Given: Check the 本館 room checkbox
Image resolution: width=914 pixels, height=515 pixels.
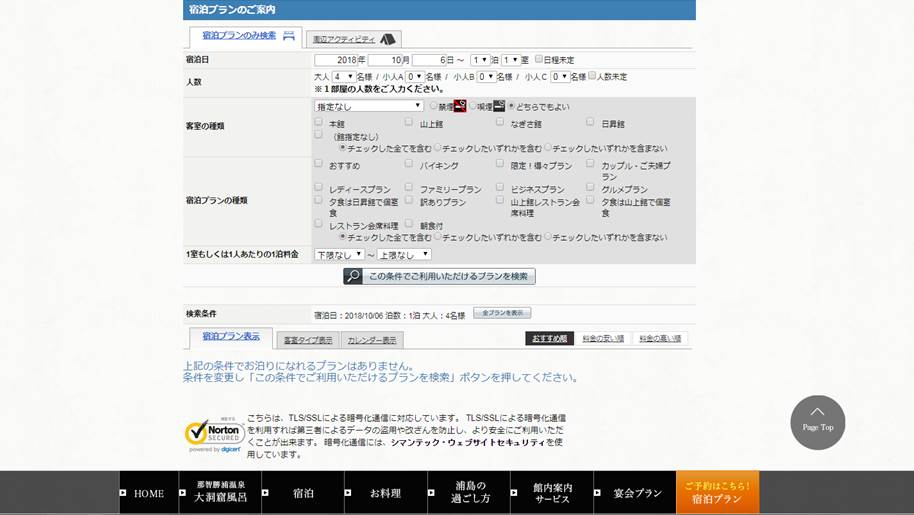Looking at the screenshot, I should pos(318,122).
